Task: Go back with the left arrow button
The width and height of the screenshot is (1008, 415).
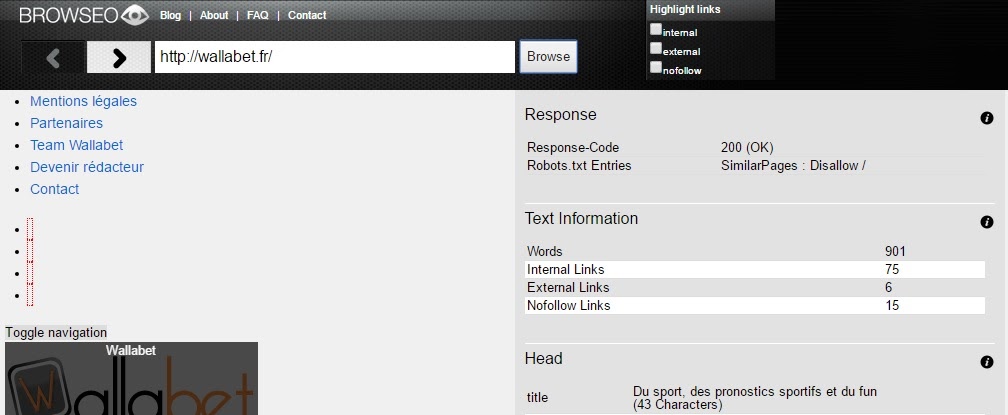Action: pyautogui.click(x=53, y=57)
